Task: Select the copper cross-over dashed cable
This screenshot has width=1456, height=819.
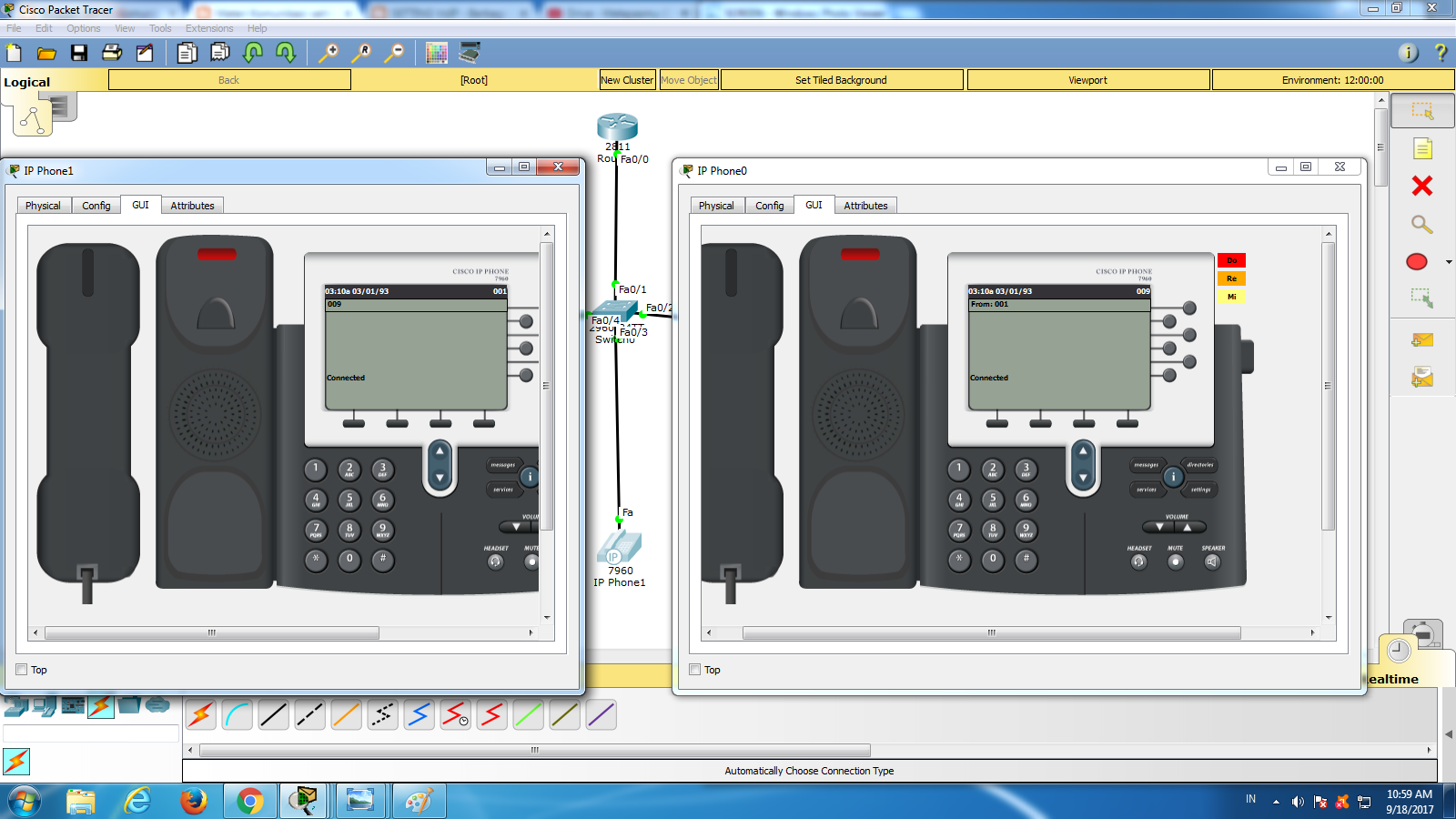Action: pyautogui.click(x=309, y=715)
